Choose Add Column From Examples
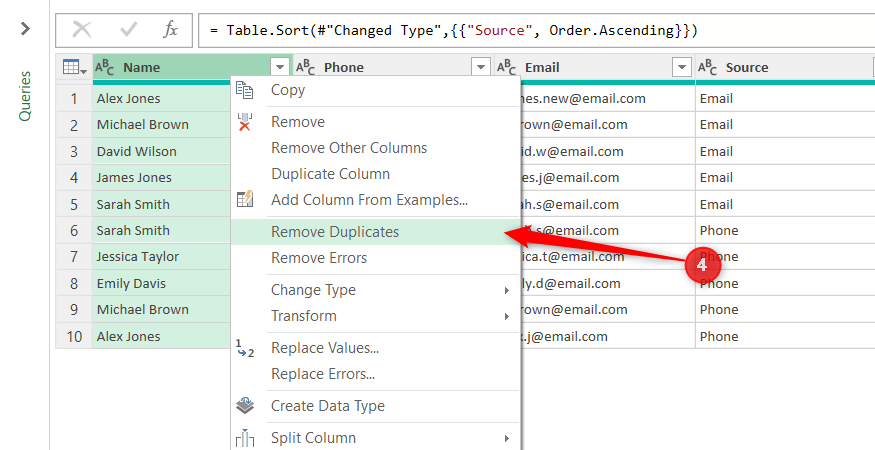The height and width of the screenshot is (450, 875). coord(376,200)
